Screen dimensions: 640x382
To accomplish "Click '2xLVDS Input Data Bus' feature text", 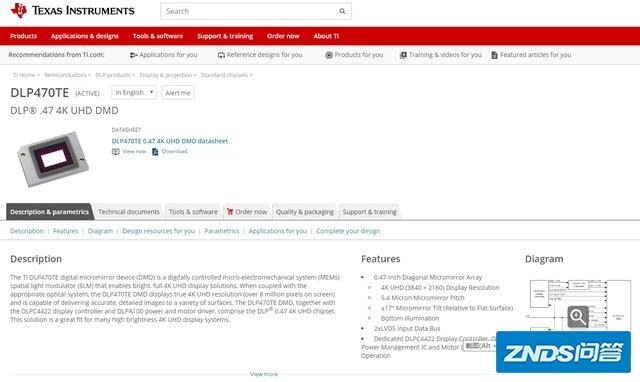I will [x=407, y=329].
